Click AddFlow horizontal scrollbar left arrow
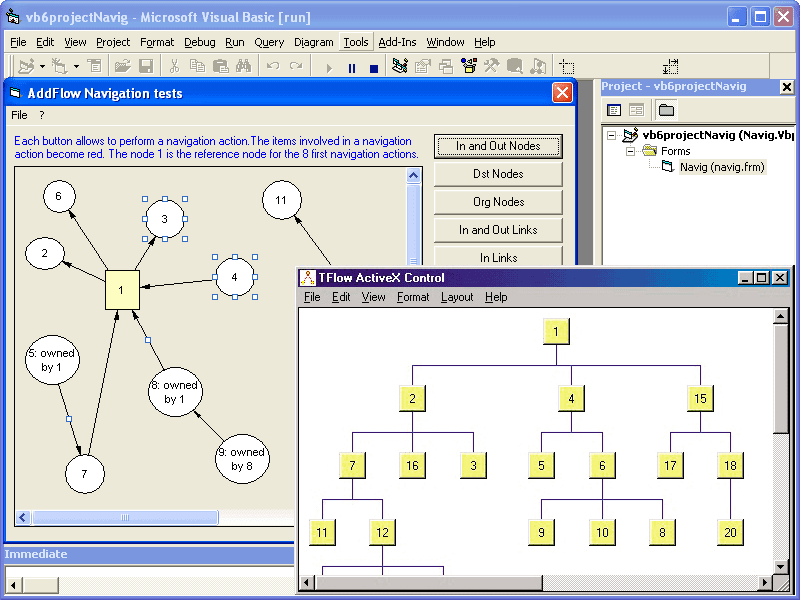Screen dimensions: 800x600 pos(22,517)
